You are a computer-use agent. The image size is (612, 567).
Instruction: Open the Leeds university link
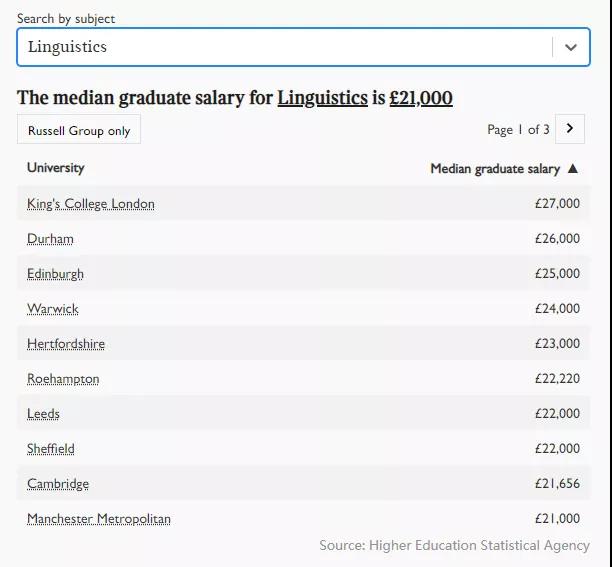click(43, 414)
